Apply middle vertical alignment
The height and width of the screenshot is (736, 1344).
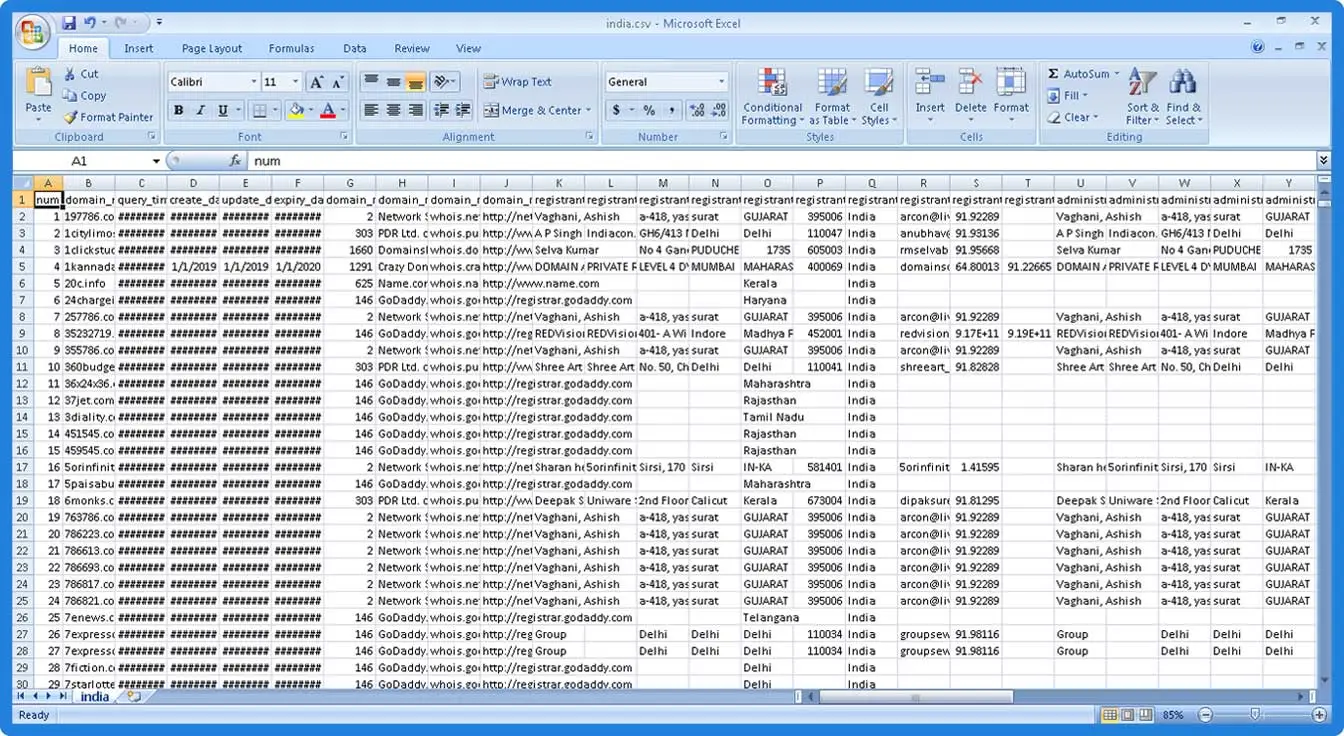[x=393, y=82]
